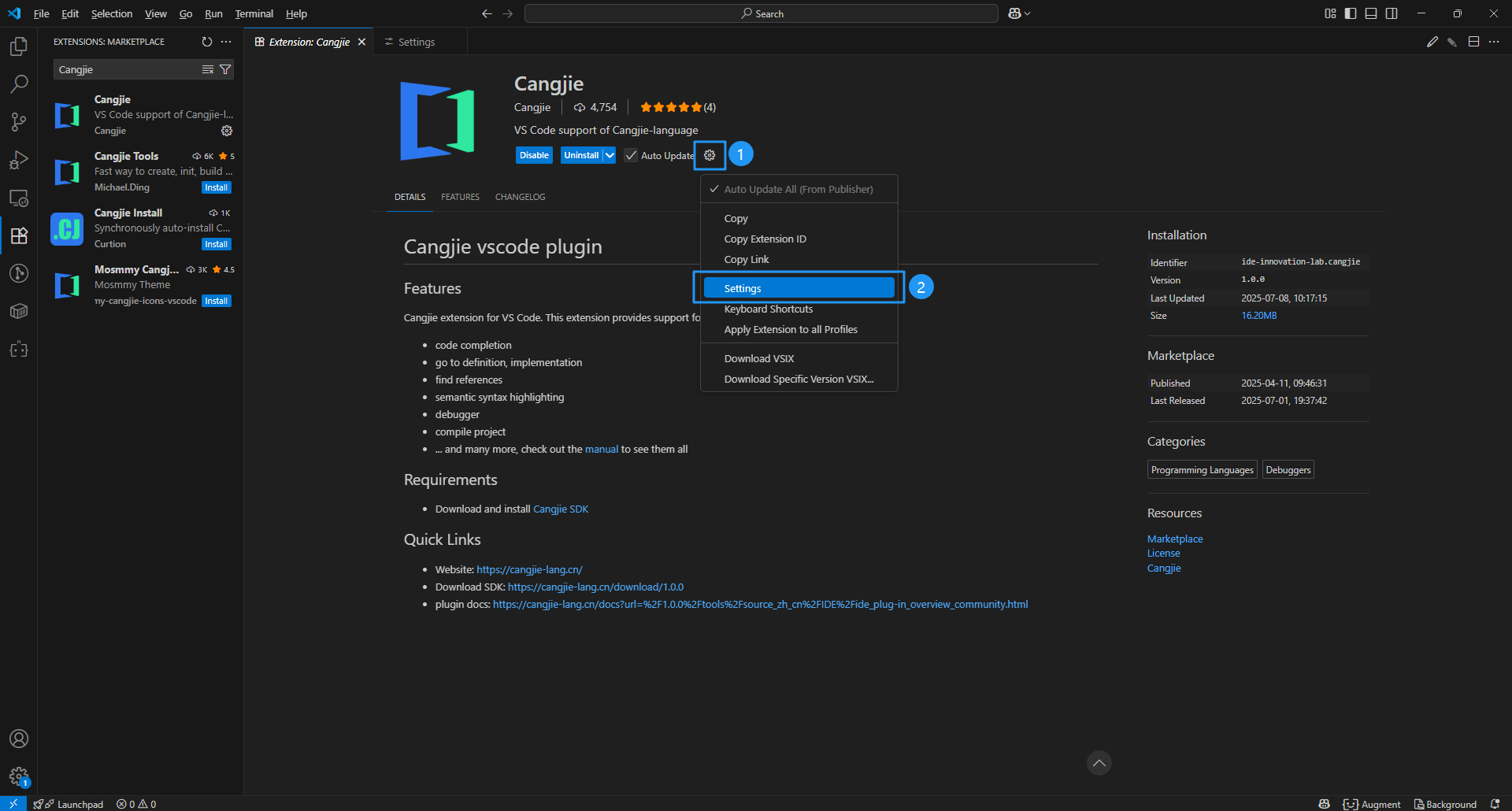The height and width of the screenshot is (811, 1512).
Task: Click the top command center search box
Action: pyautogui.click(x=762, y=13)
